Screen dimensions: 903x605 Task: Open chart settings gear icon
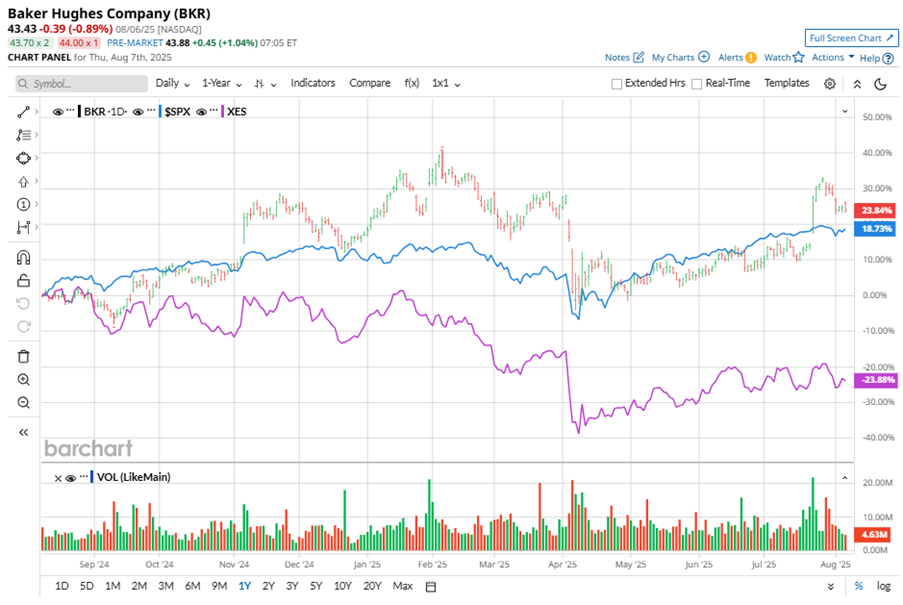[x=829, y=83]
